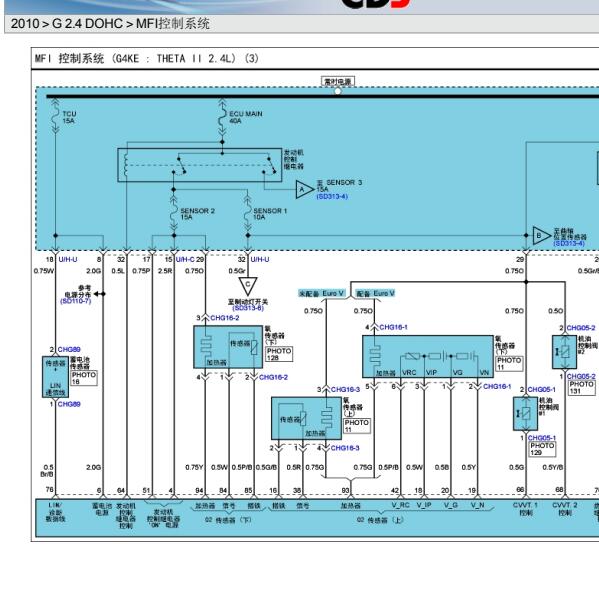599x603 pixels.
Task: Click the CVVT 1 控制 ECU pin label
Action: click(x=525, y=509)
